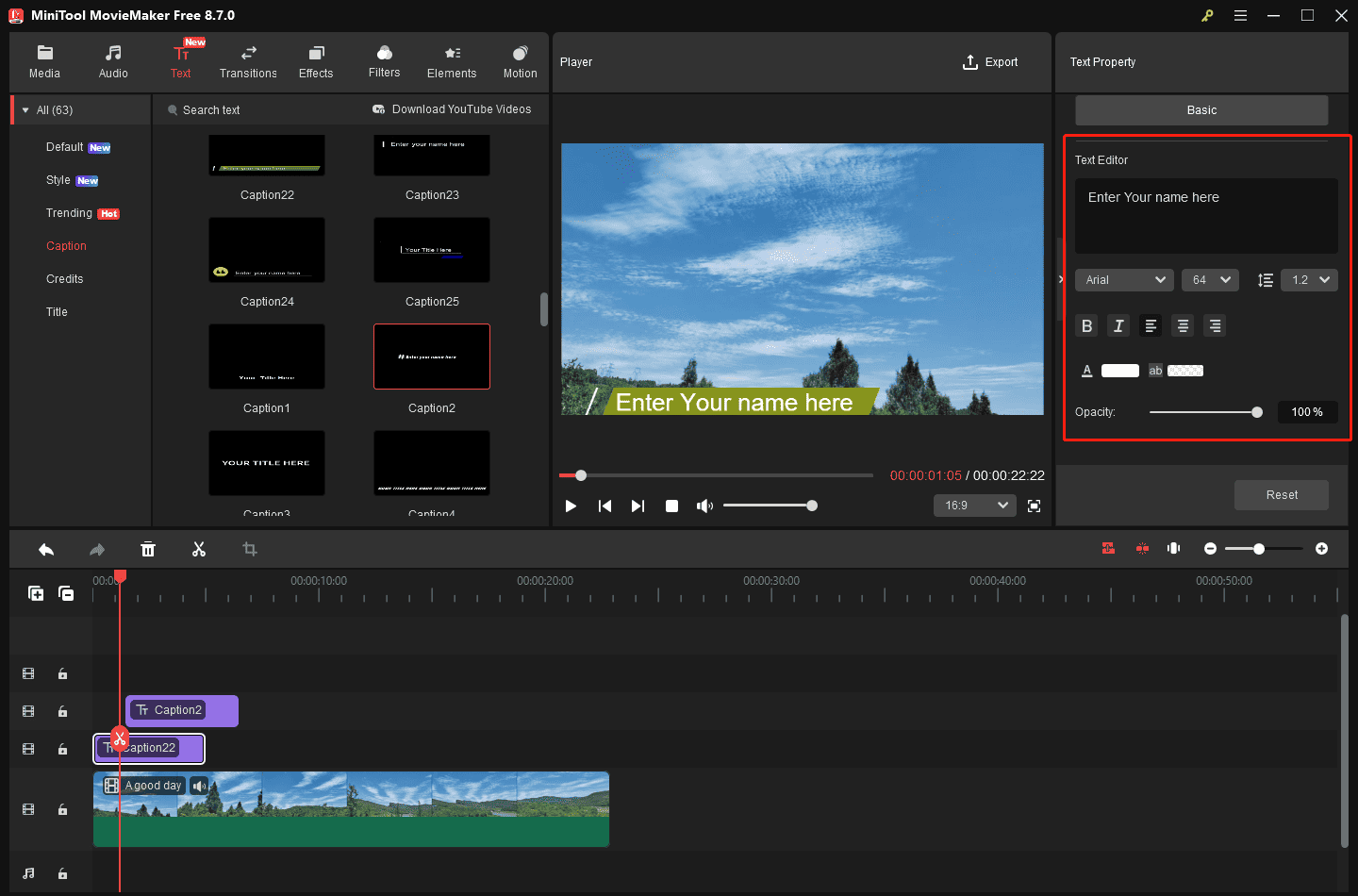The width and height of the screenshot is (1358, 896).
Task: Align text to the center
Action: 1183,325
